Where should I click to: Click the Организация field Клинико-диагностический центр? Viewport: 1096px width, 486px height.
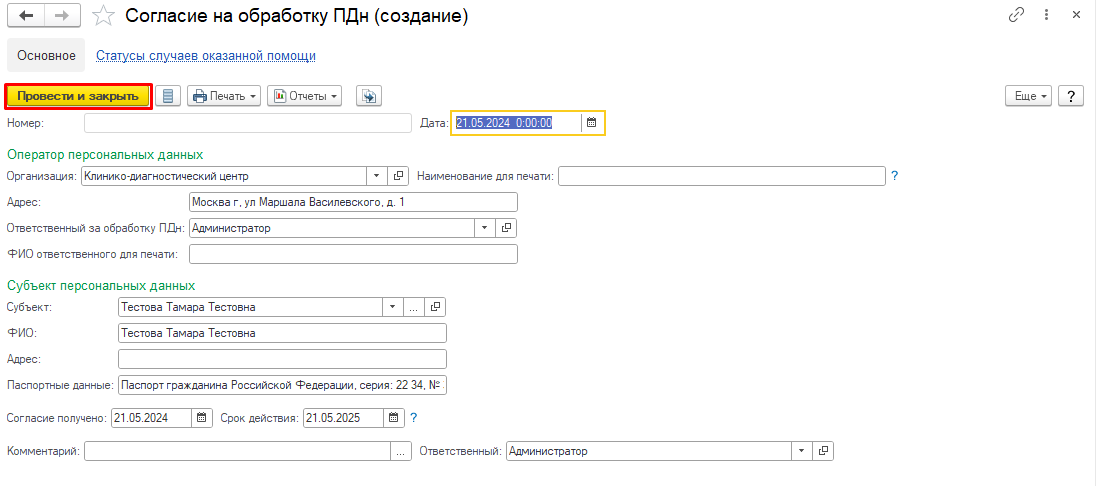click(x=224, y=176)
